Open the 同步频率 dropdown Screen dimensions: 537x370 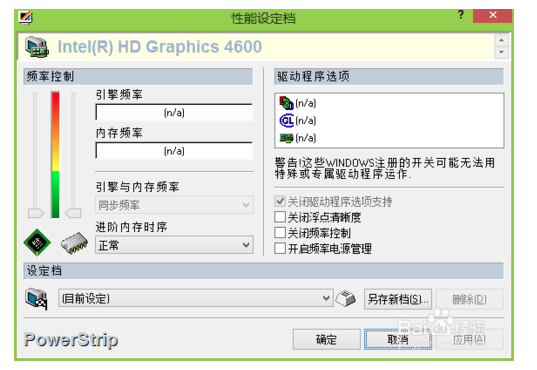coord(174,205)
